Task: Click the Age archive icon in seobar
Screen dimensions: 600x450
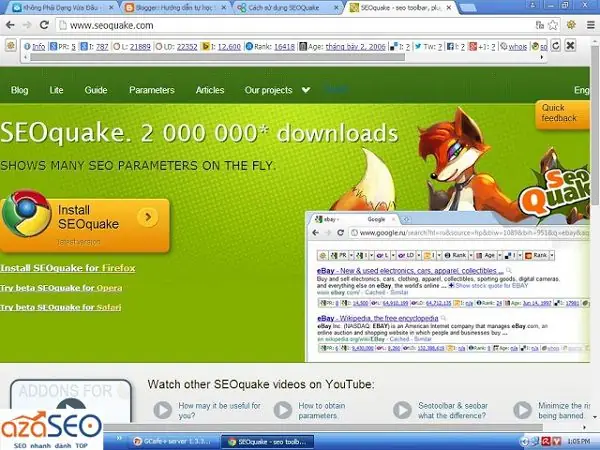Action: [x=303, y=47]
